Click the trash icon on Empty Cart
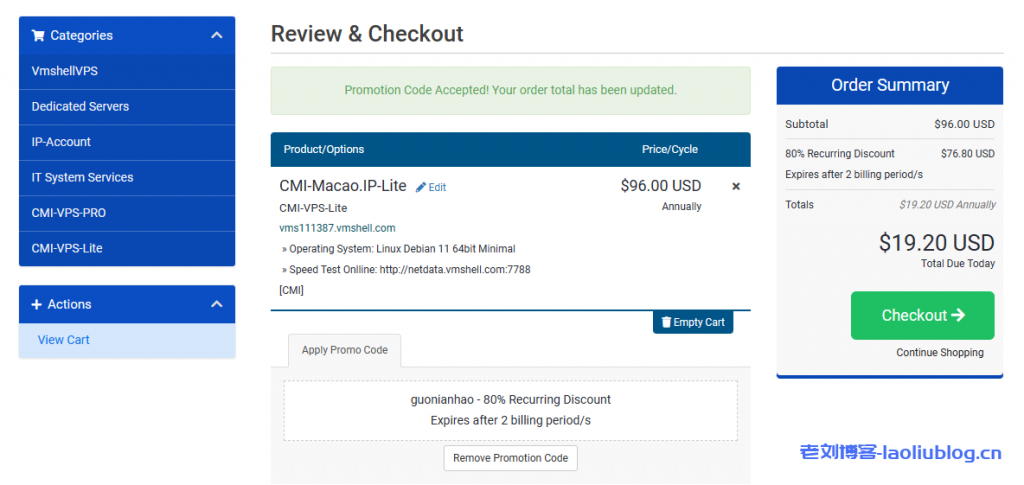The width and height of the screenshot is (1024, 485). pyautogui.click(x=664, y=322)
